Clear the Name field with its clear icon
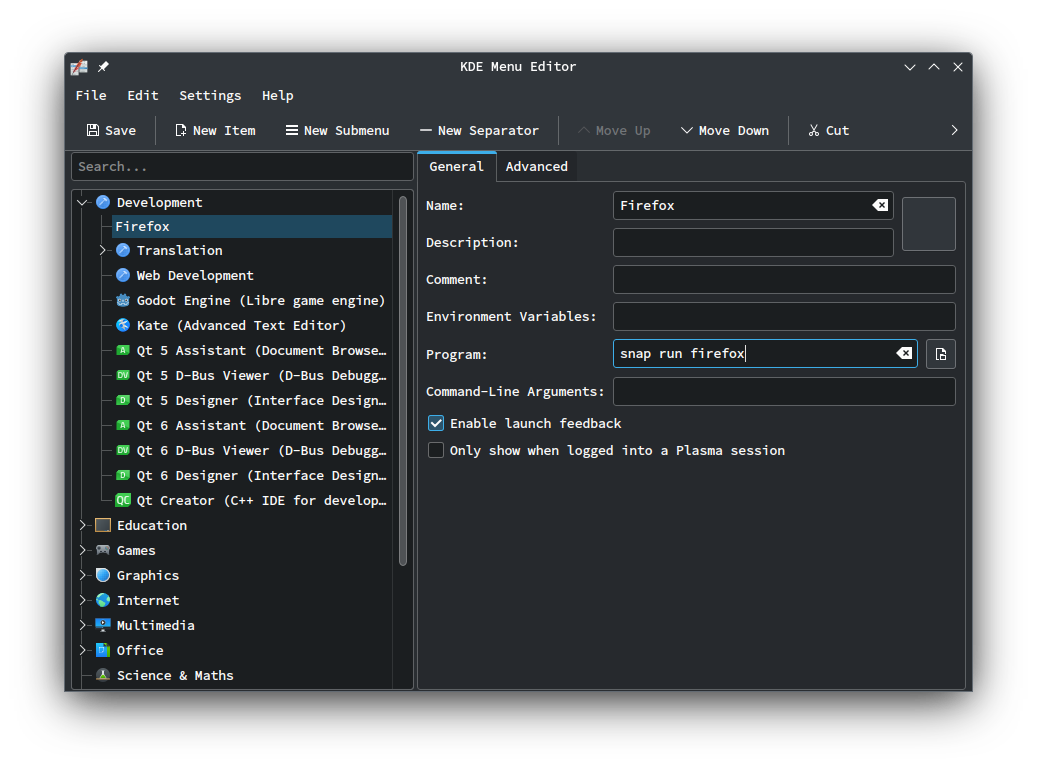This screenshot has width=1037, height=768. pos(880,205)
